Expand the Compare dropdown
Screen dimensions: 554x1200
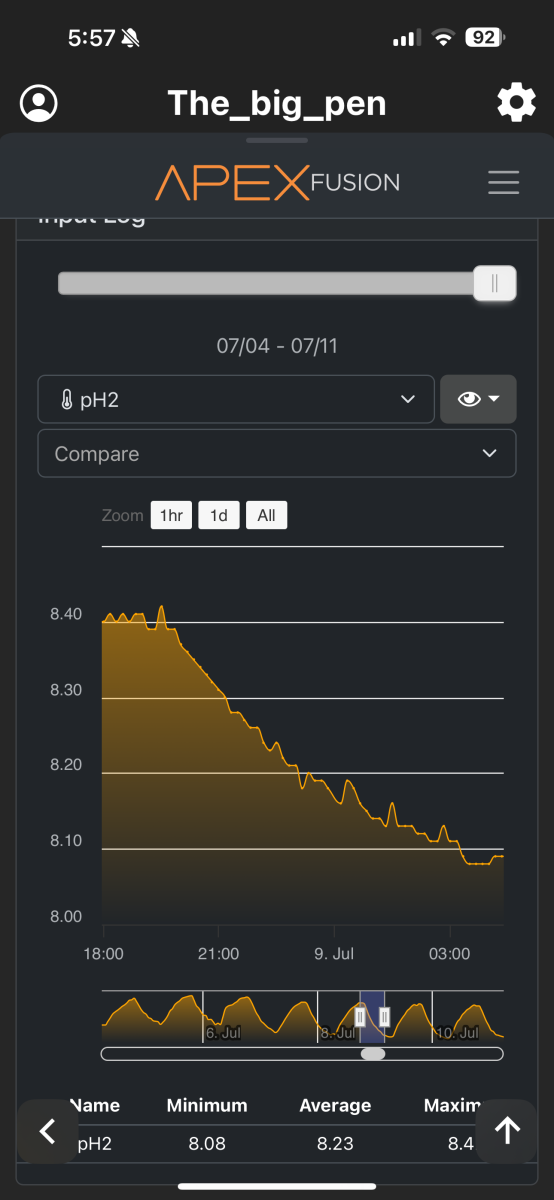(277, 453)
